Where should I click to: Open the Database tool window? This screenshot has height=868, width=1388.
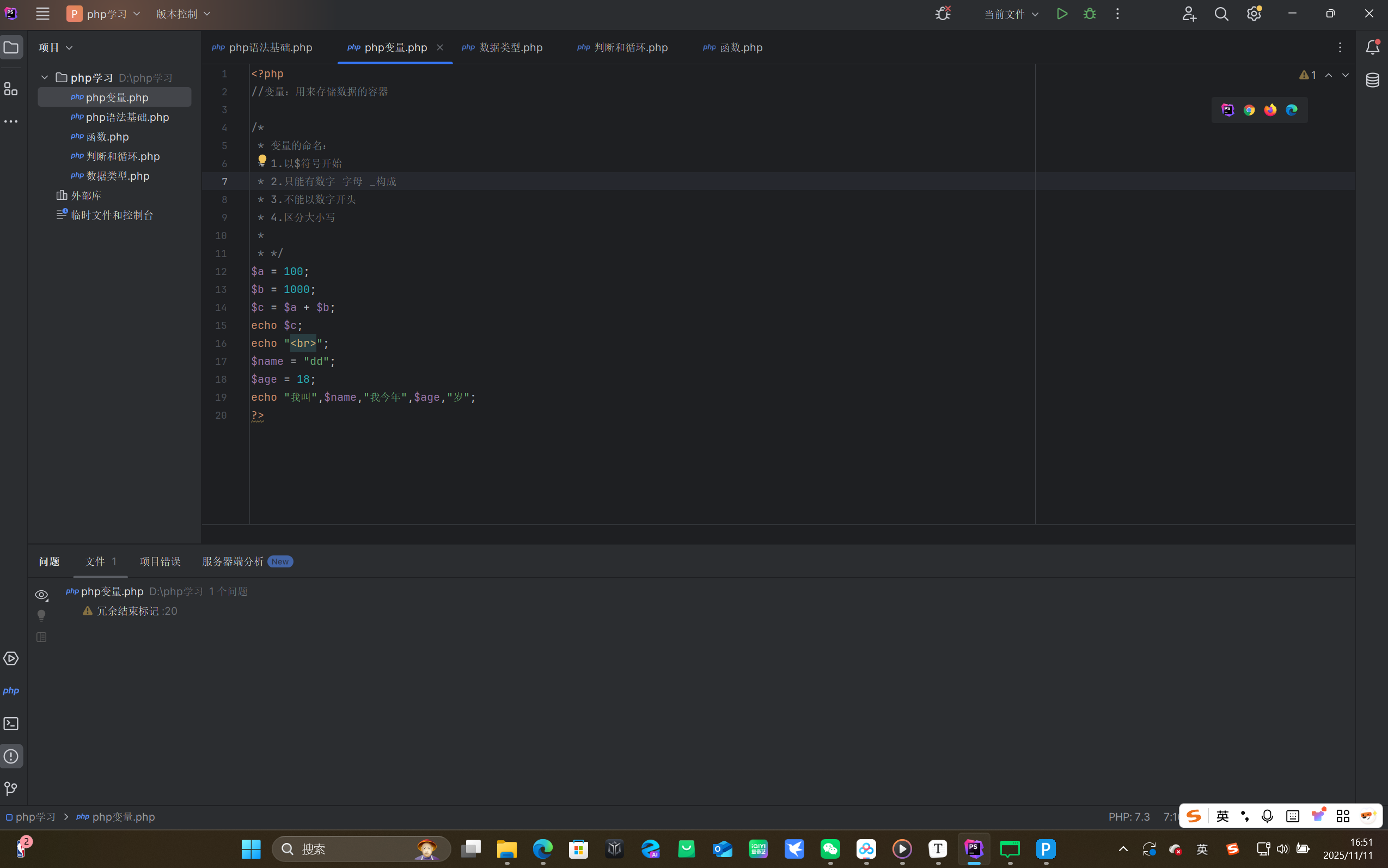pyautogui.click(x=1373, y=81)
